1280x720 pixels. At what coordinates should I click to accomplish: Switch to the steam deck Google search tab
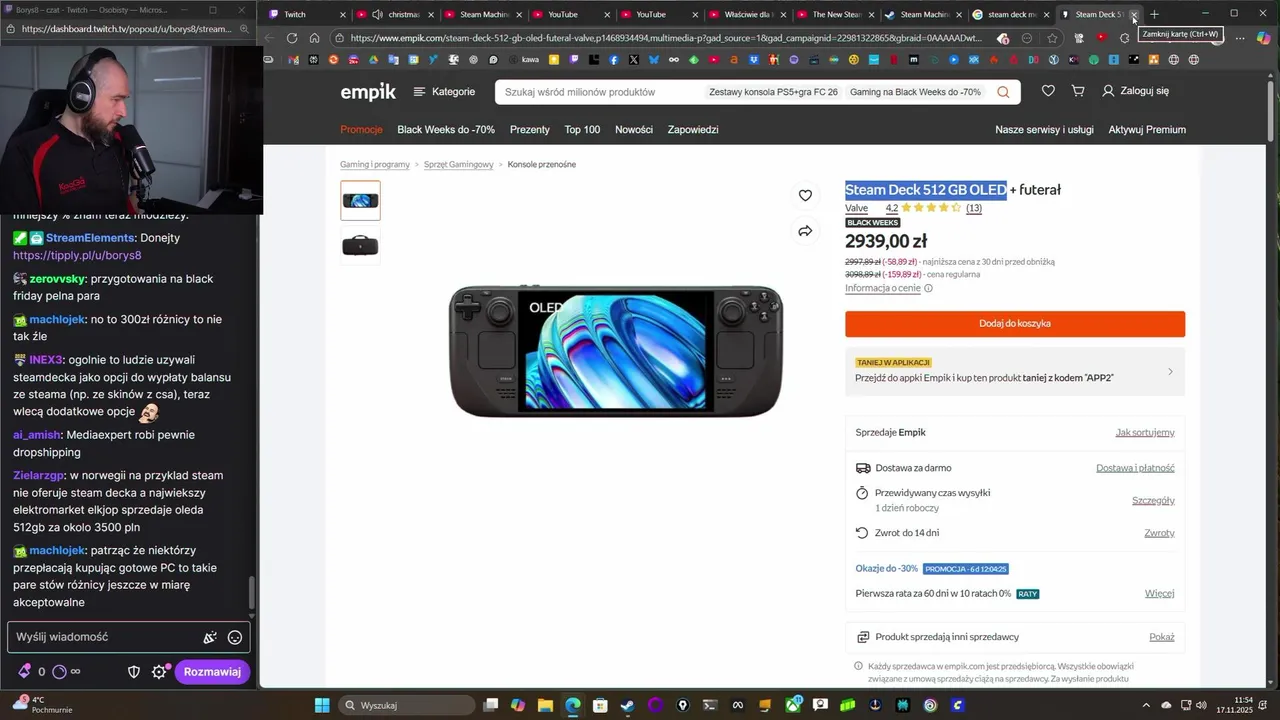tap(1012, 14)
